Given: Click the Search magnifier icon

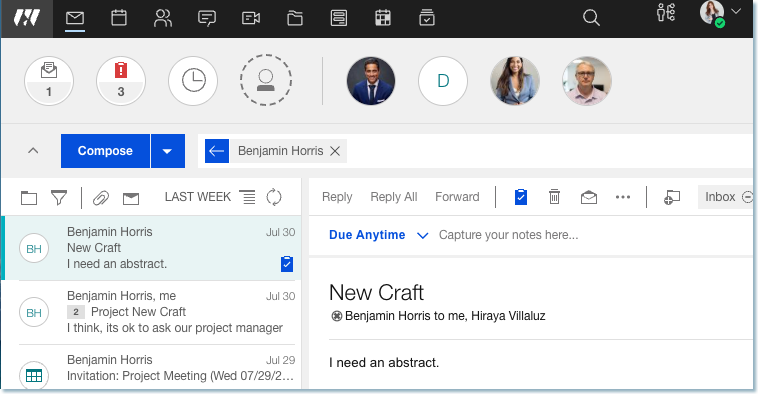Looking at the screenshot, I should [591, 18].
